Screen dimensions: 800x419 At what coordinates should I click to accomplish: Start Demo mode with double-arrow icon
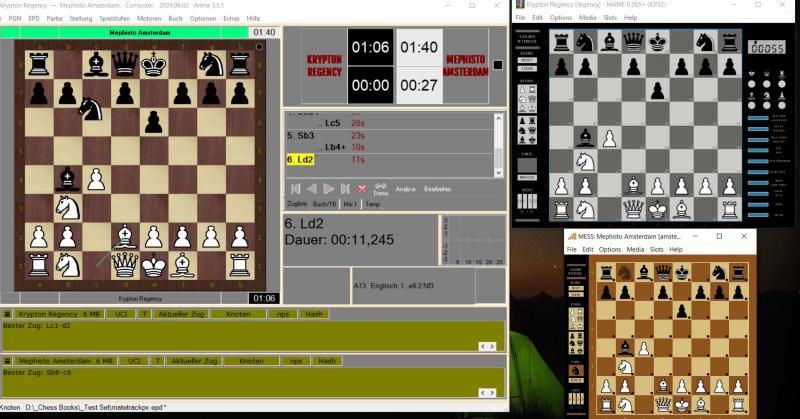pyautogui.click(x=381, y=187)
